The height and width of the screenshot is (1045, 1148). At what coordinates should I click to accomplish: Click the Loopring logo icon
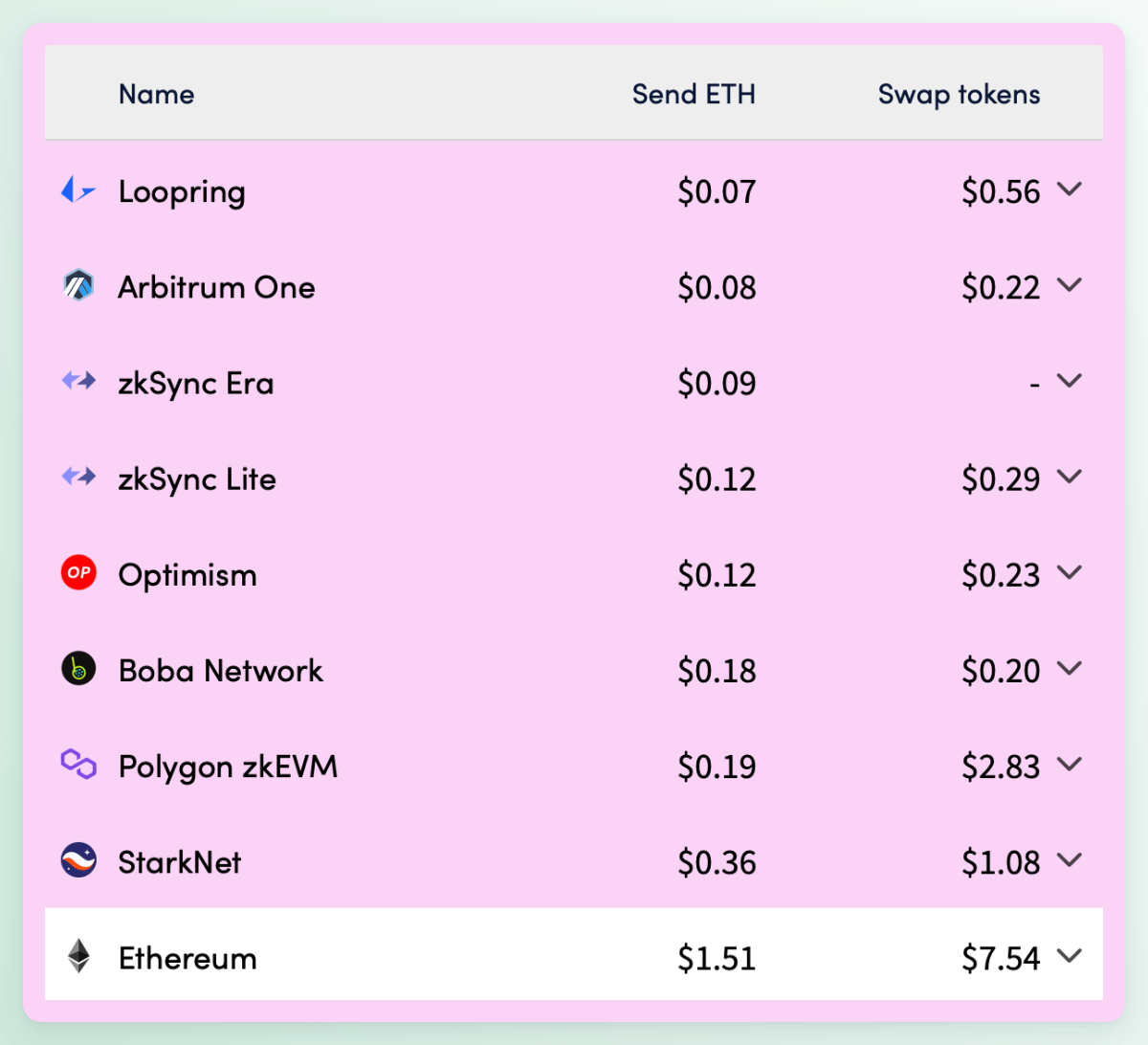point(78,190)
